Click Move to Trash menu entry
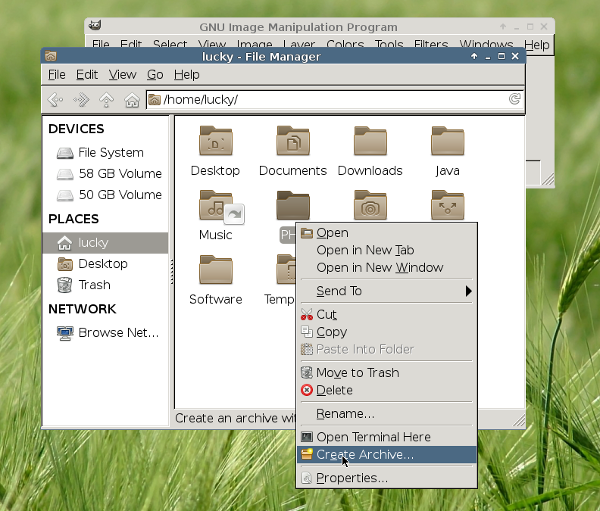Viewport: 600px width, 511px height. coord(357,373)
